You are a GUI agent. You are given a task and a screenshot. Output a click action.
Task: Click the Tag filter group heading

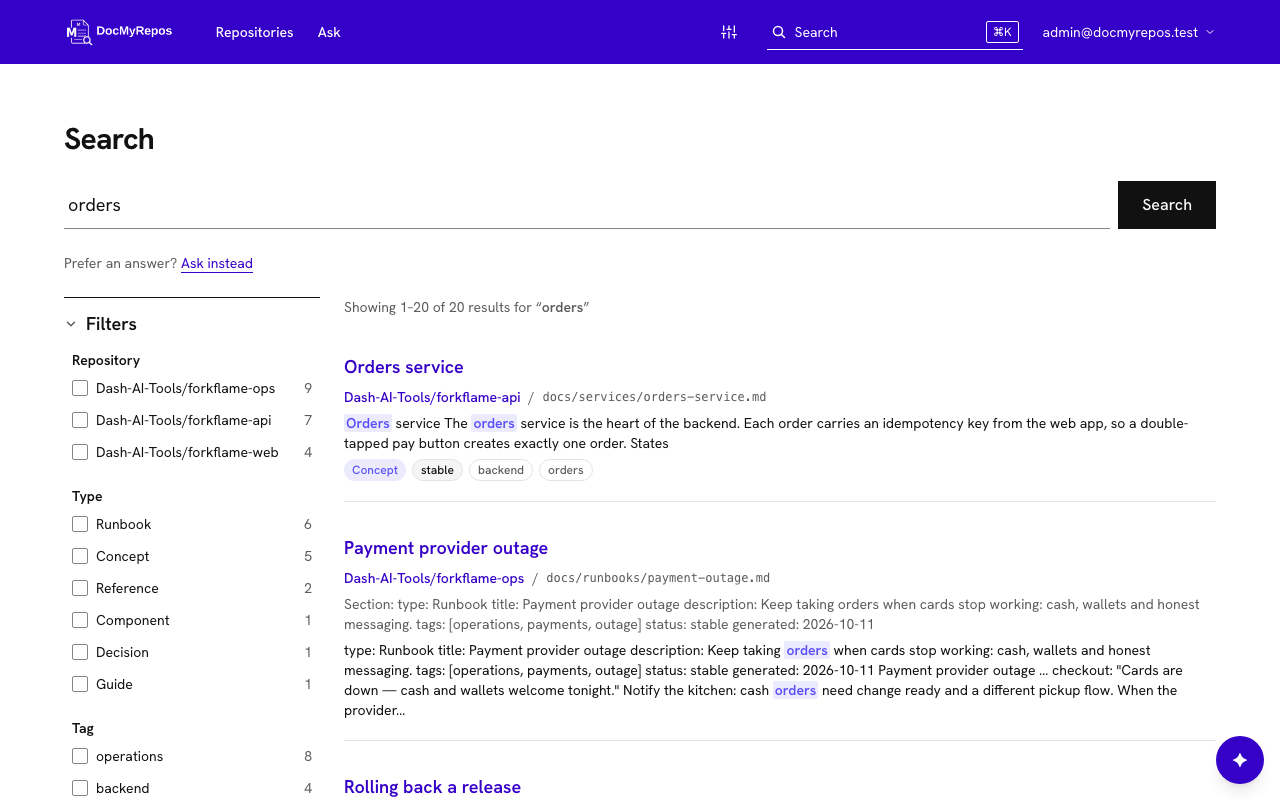click(83, 728)
